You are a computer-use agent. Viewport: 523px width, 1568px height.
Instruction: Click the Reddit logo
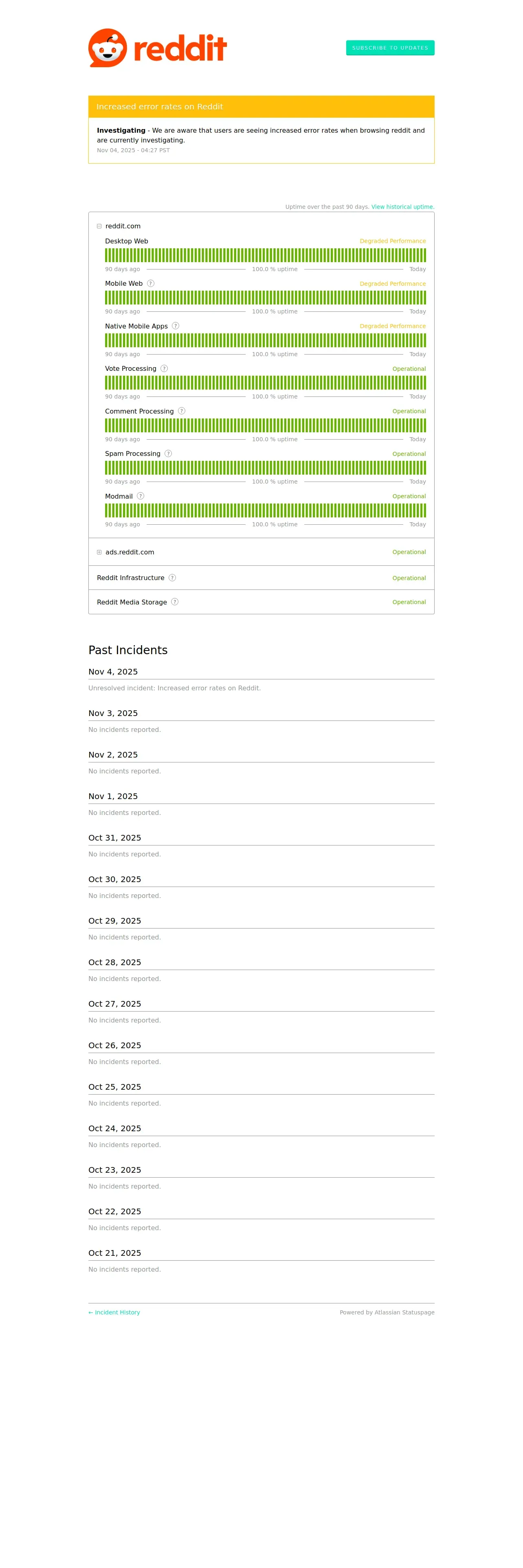tap(157, 48)
